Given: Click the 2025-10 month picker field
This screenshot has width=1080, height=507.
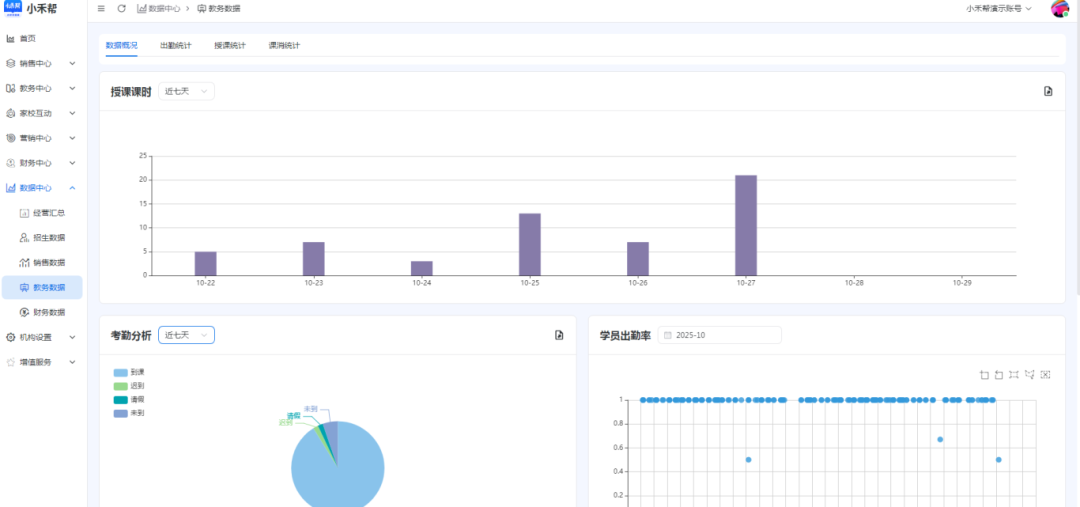Looking at the screenshot, I should click(719, 335).
